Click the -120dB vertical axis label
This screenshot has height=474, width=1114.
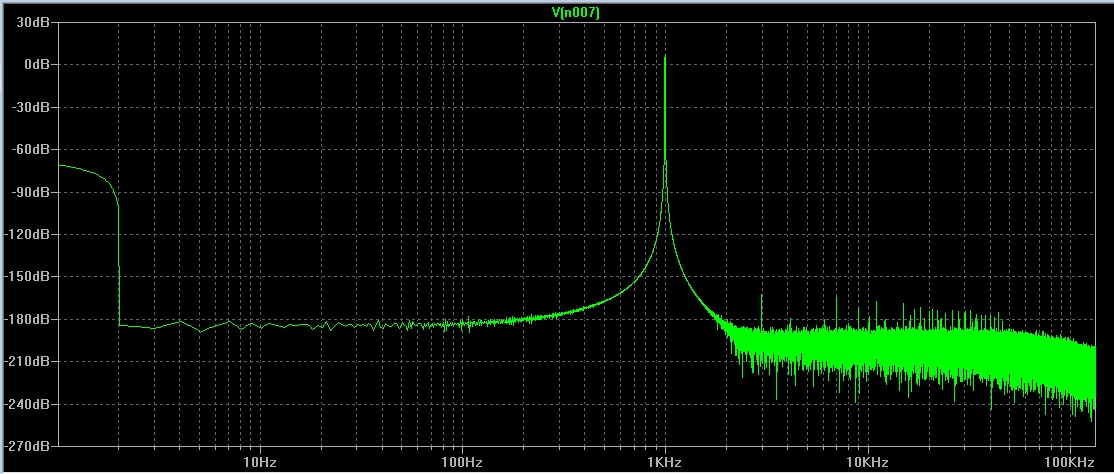point(28,235)
